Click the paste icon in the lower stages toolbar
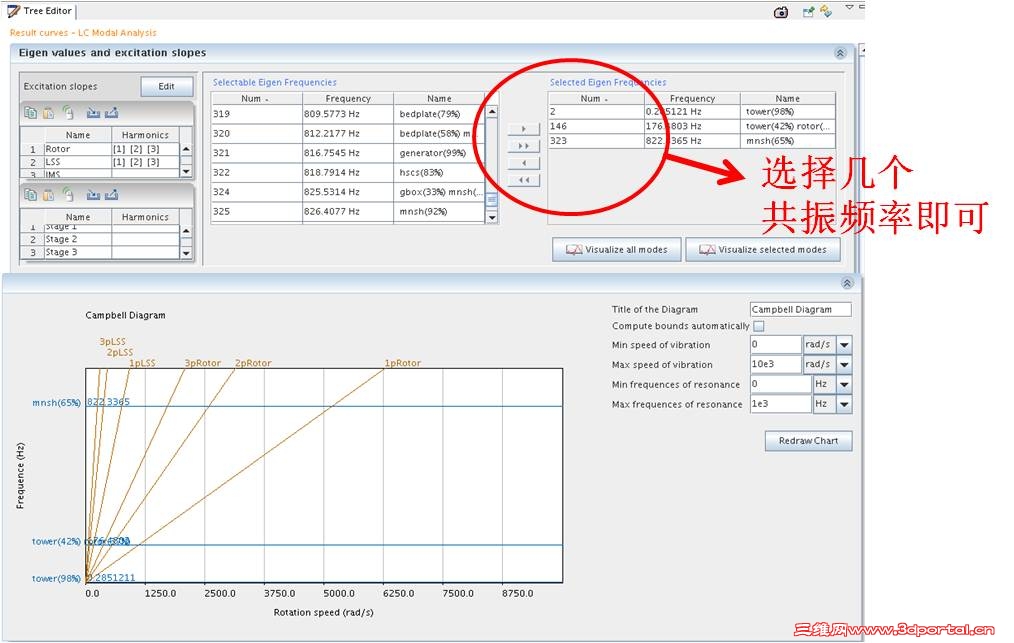The image size is (1014, 643). 49,194
